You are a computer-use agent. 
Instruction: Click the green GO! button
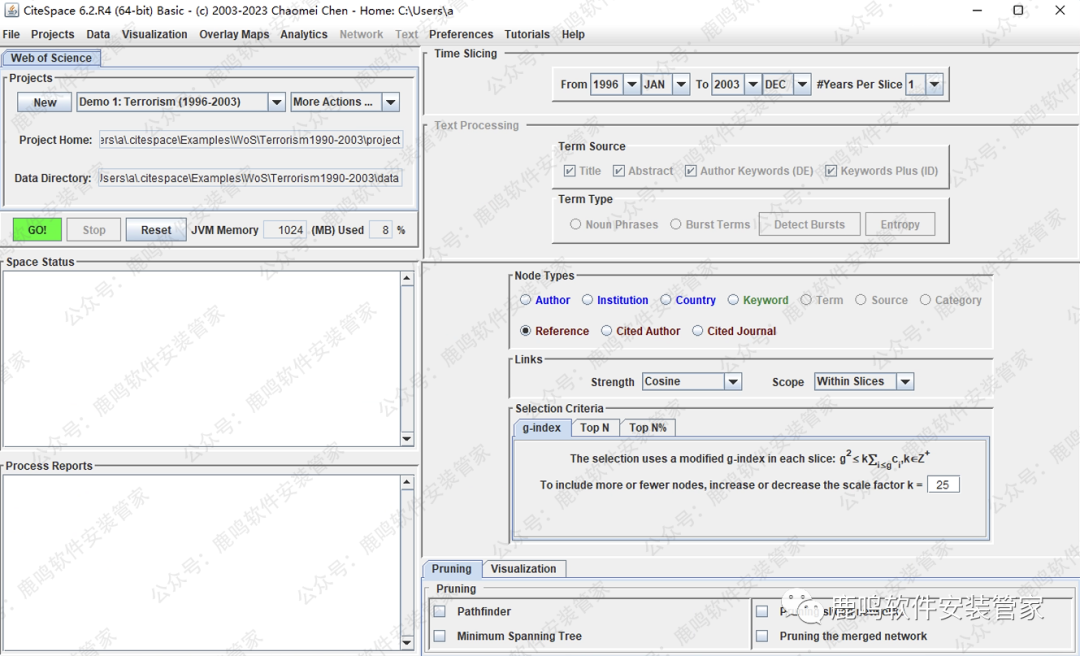tap(37, 230)
